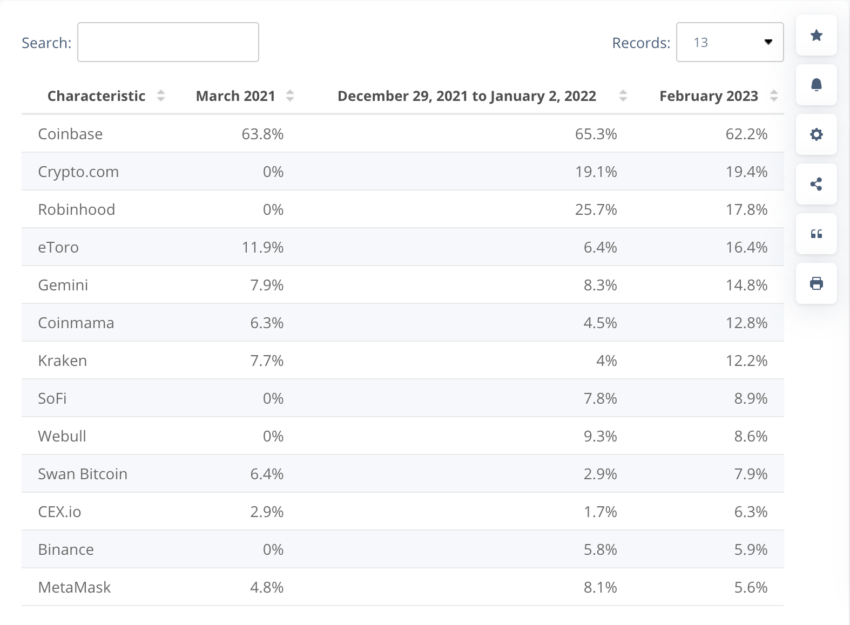Click the March 2021 column header
This screenshot has height=625, width=850.
pyautogui.click(x=236, y=96)
